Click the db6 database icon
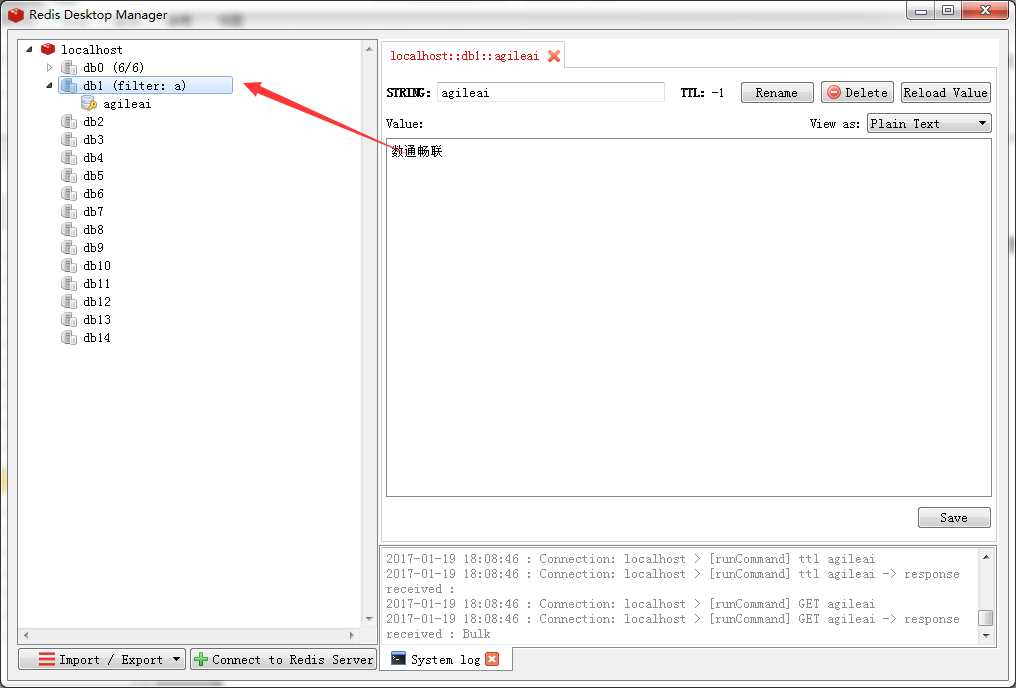This screenshot has width=1016, height=688. click(x=69, y=194)
